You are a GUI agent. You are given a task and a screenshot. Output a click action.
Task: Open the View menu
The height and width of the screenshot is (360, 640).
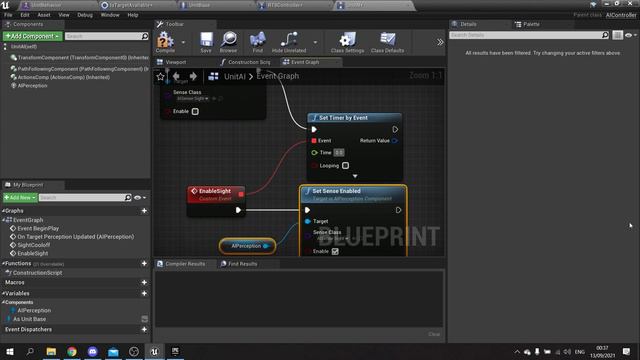pos(64,15)
